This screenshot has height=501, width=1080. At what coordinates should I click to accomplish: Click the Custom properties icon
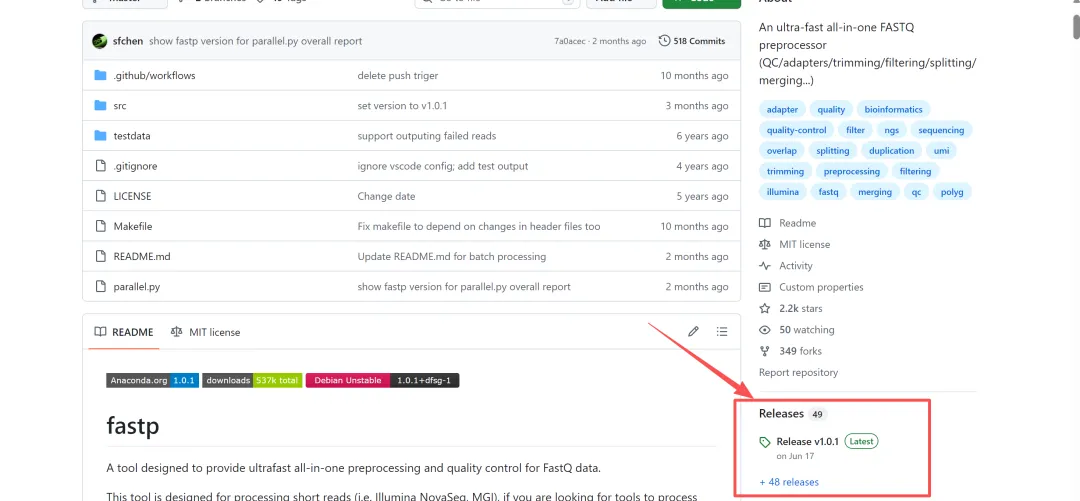(x=765, y=287)
